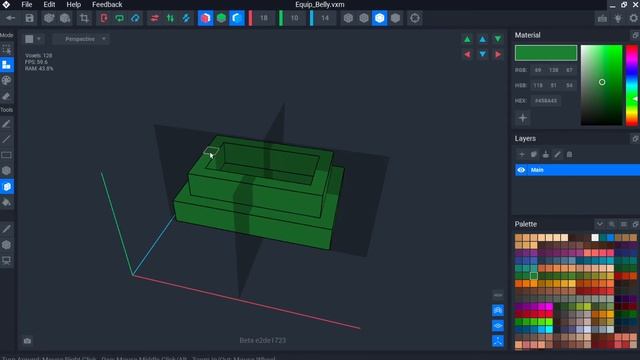Add a new layer with plus icon

(x=522, y=154)
